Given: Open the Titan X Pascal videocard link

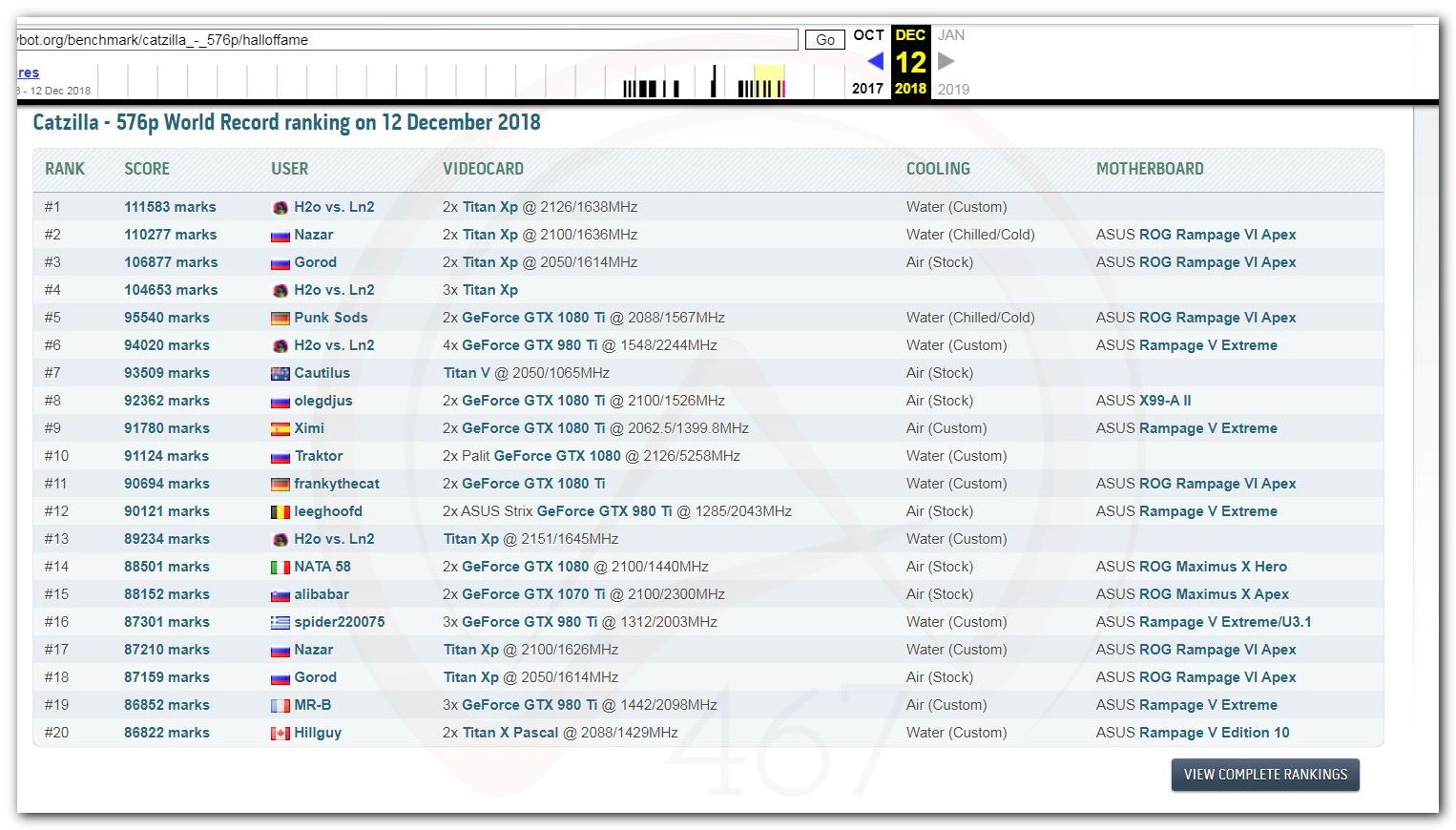Looking at the screenshot, I should 510,733.
